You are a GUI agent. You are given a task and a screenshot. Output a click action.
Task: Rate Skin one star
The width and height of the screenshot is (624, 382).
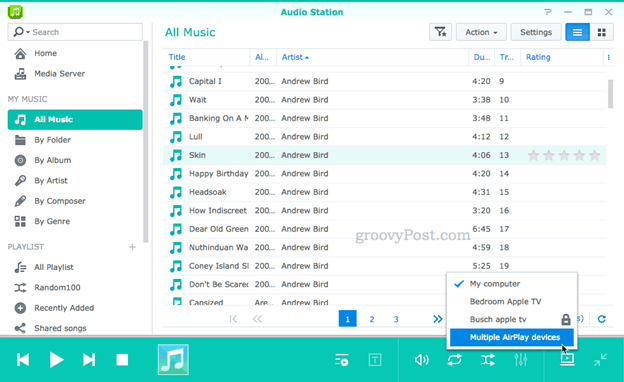[533, 155]
